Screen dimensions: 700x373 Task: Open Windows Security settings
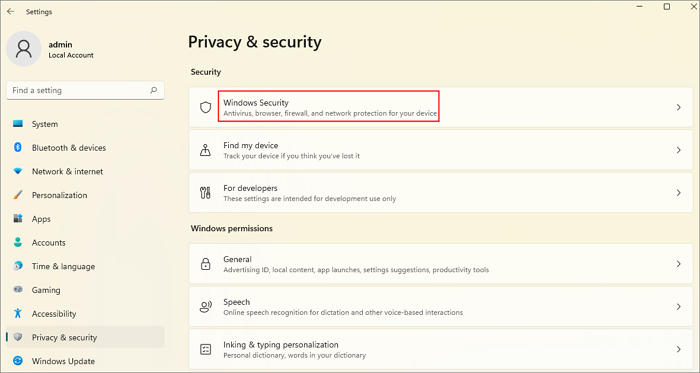point(441,107)
